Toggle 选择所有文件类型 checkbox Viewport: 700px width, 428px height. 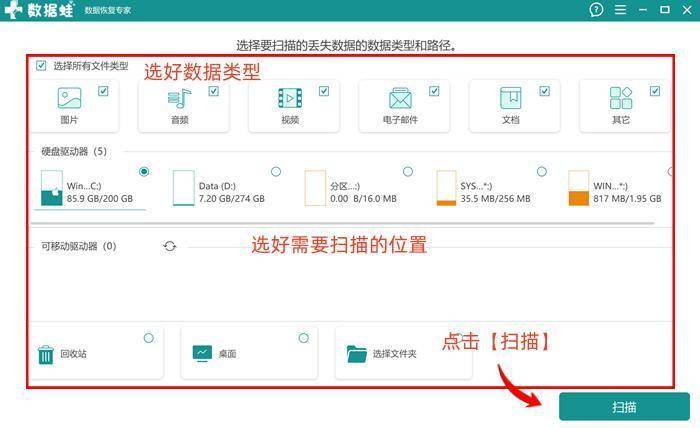pyautogui.click(x=41, y=66)
